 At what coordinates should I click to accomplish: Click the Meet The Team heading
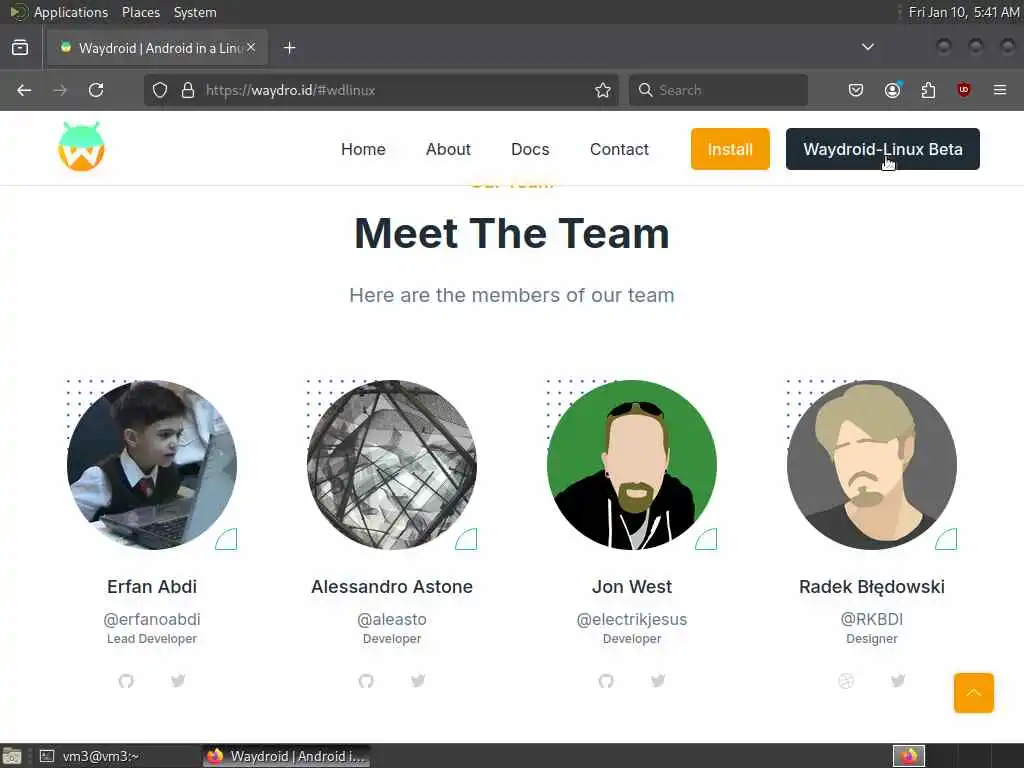tap(512, 233)
